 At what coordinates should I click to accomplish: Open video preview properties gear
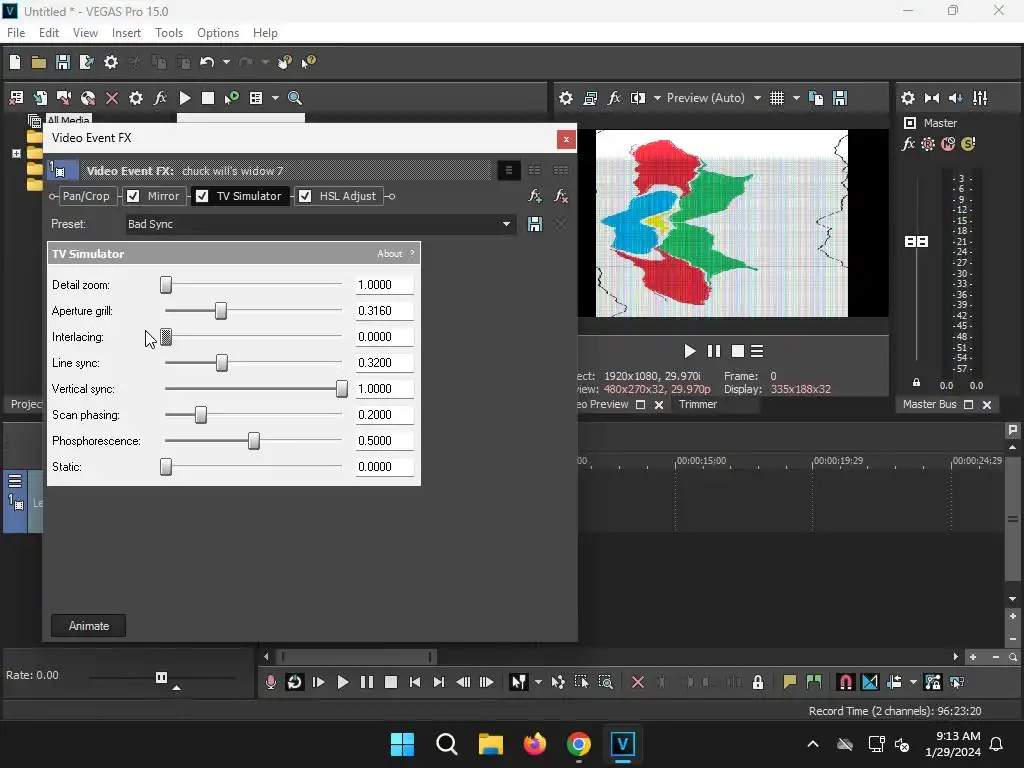tap(566, 98)
